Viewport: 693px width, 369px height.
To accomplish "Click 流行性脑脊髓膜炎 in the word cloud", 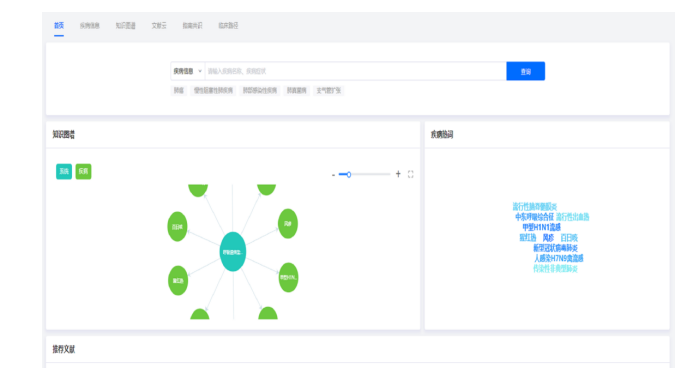I will [535, 207].
